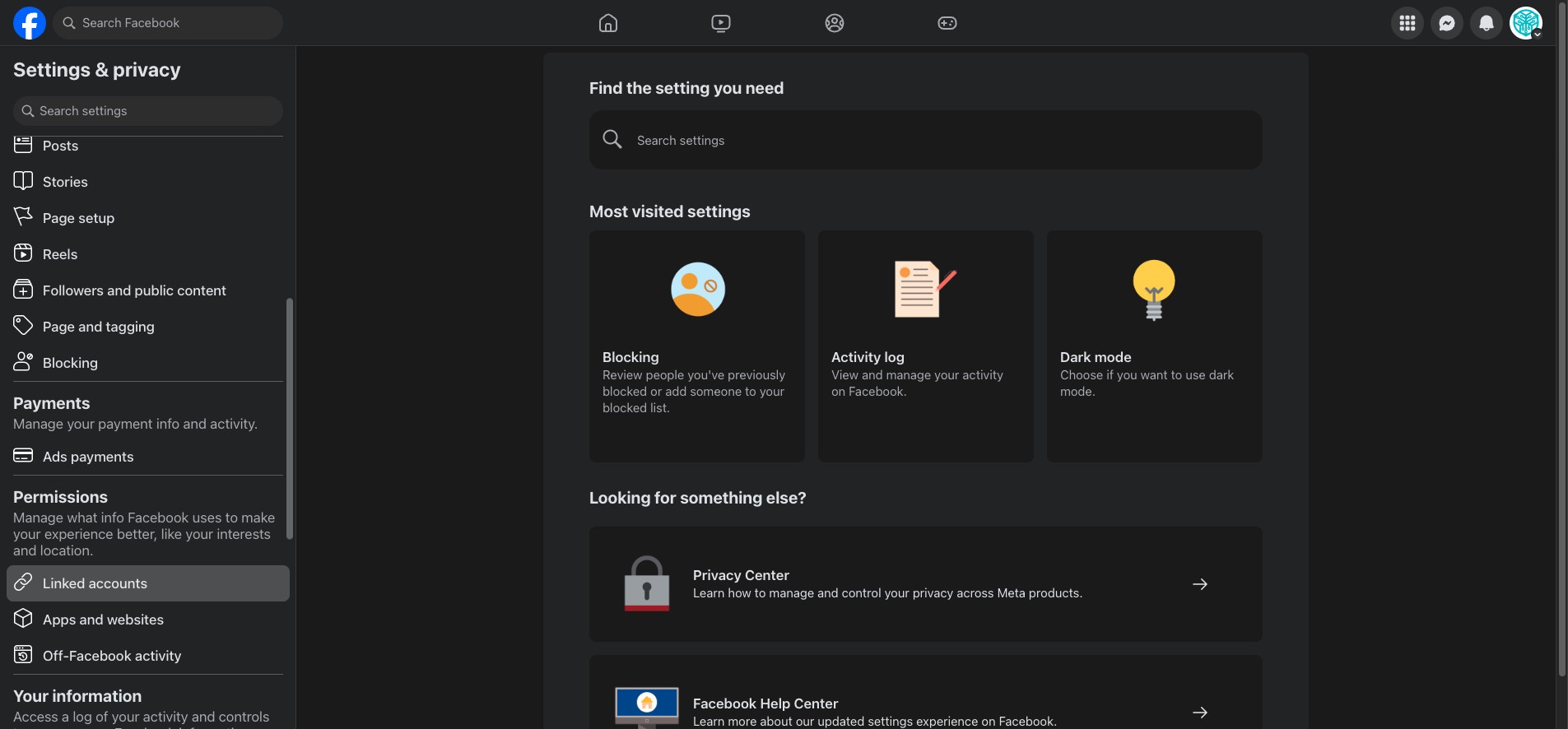Click the Posts sidebar icon

23,146
